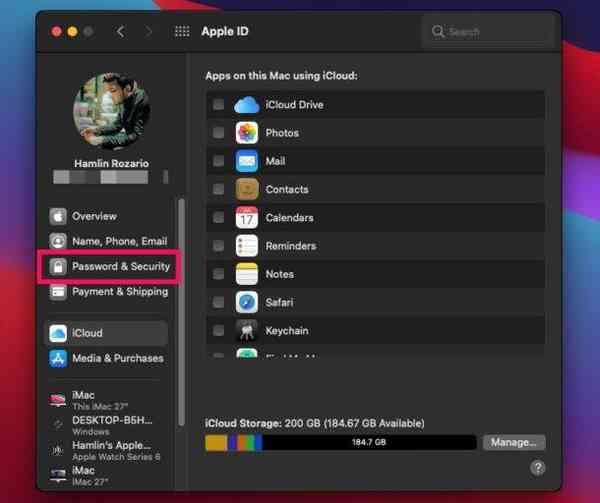Click the Photos app icon
The height and width of the screenshot is (503, 600).
247,133
